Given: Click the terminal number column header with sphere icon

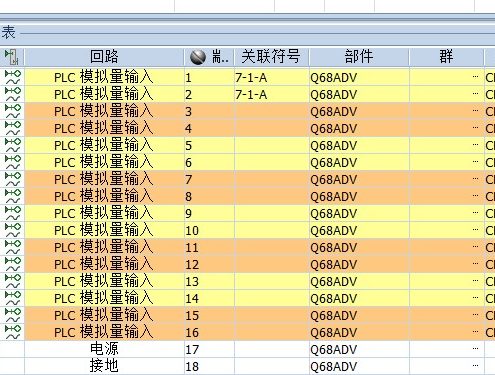Looking at the screenshot, I should (209, 57).
